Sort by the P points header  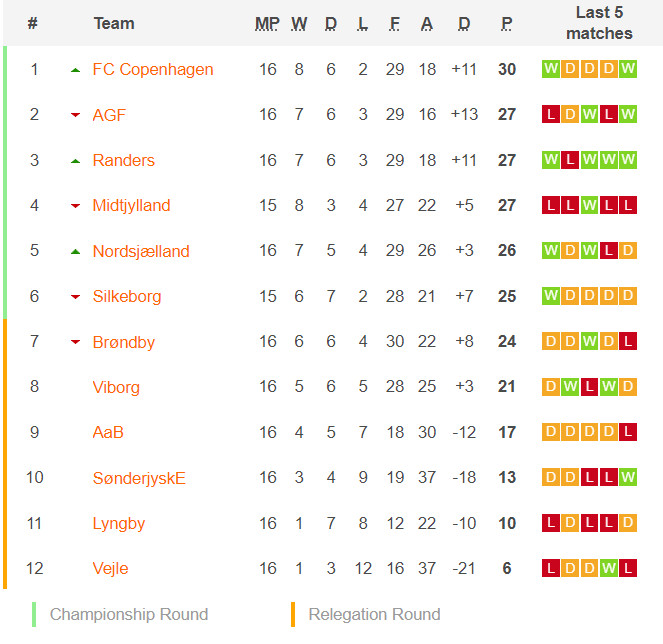[x=507, y=24]
